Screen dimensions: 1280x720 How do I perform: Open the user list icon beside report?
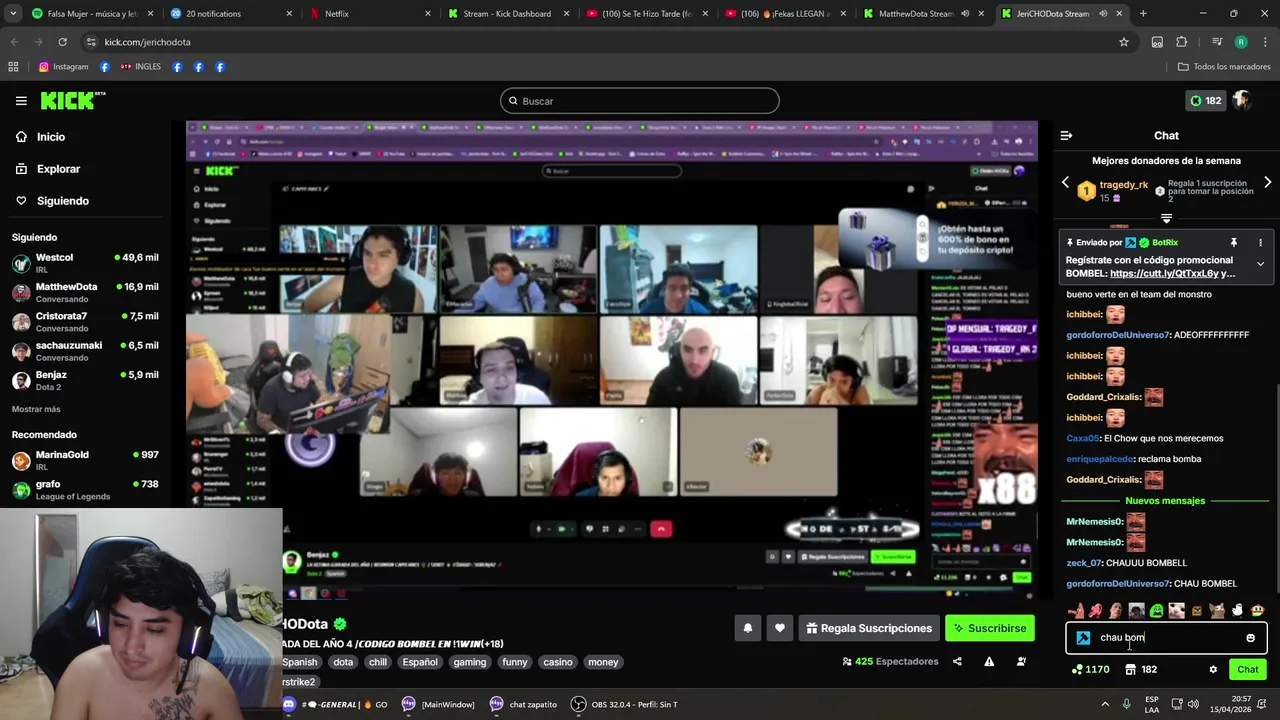[1021, 662]
